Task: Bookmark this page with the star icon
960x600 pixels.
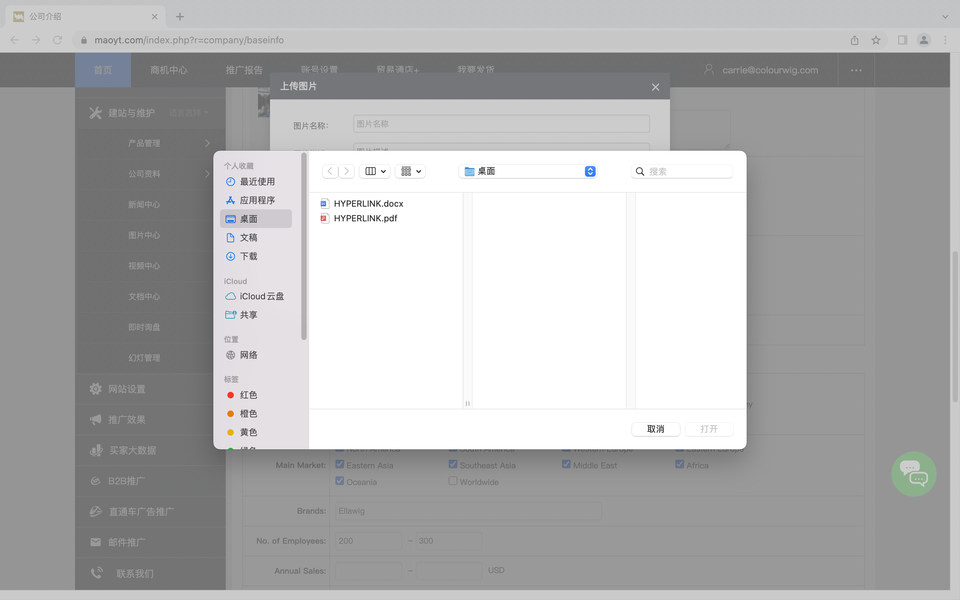Action: click(x=876, y=40)
